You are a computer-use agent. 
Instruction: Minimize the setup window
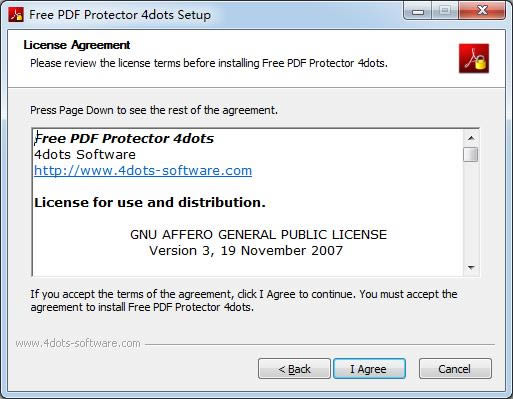point(418,11)
